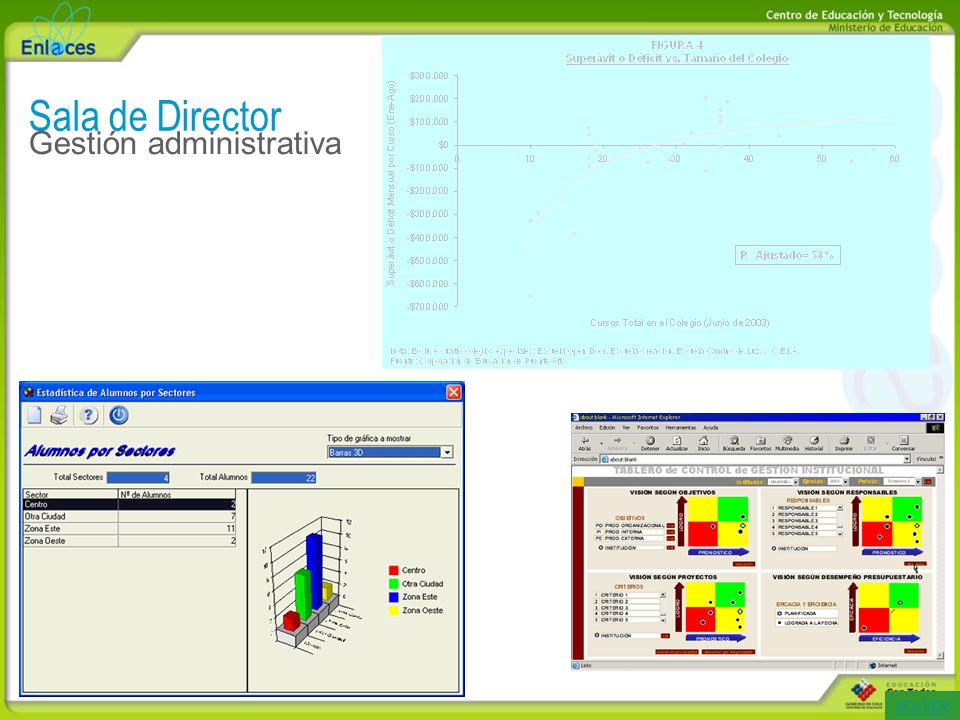The image size is (960, 720).
Task: Select the Zona Oeste table row
Action: point(129,541)
